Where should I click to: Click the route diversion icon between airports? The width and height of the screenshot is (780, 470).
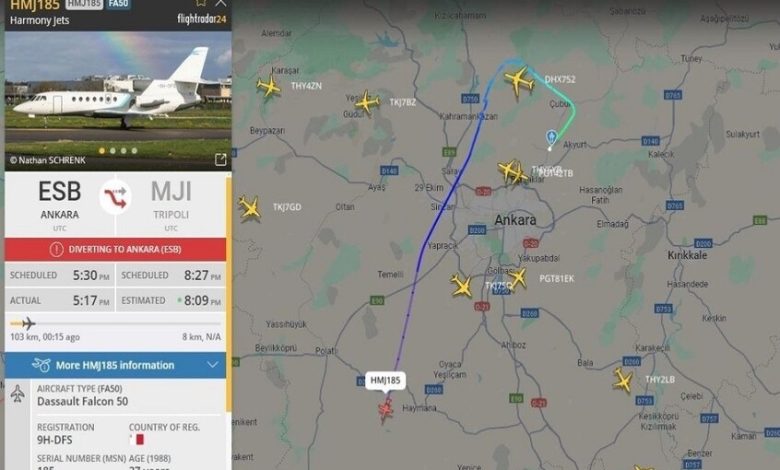(x=115, y=197)
